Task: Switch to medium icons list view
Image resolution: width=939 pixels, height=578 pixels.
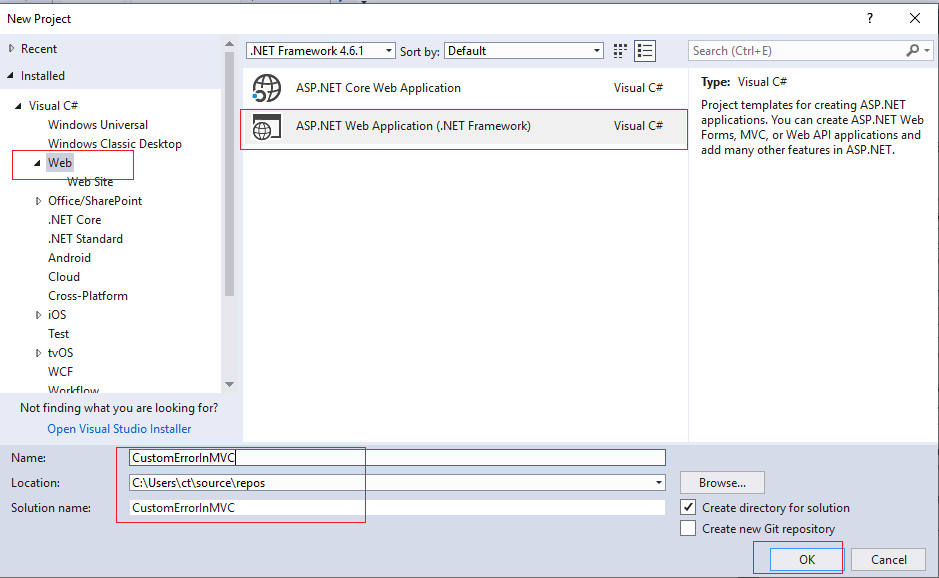Action: click(x=645, y=51)
